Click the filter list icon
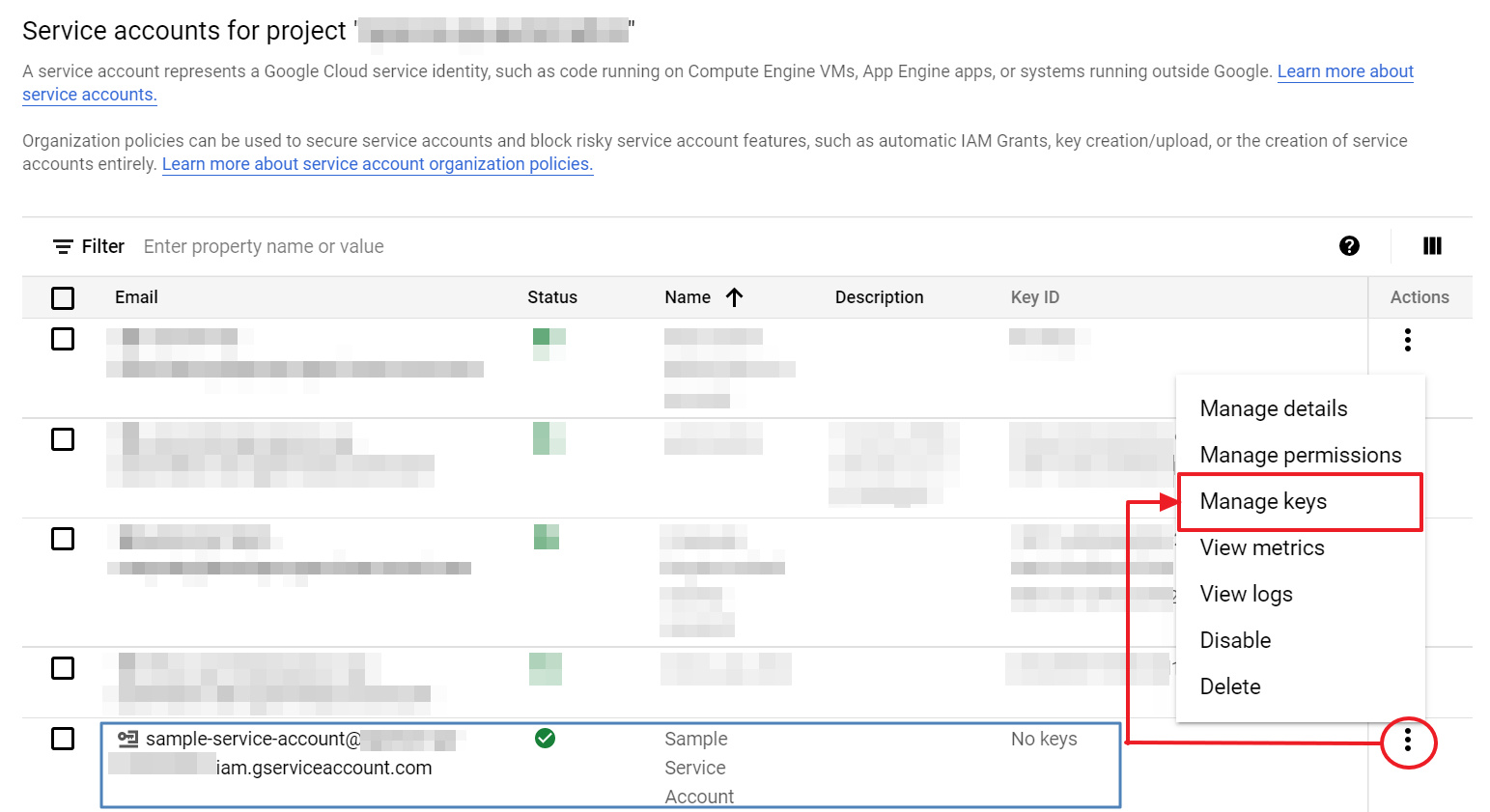 (x=63, y=247)
